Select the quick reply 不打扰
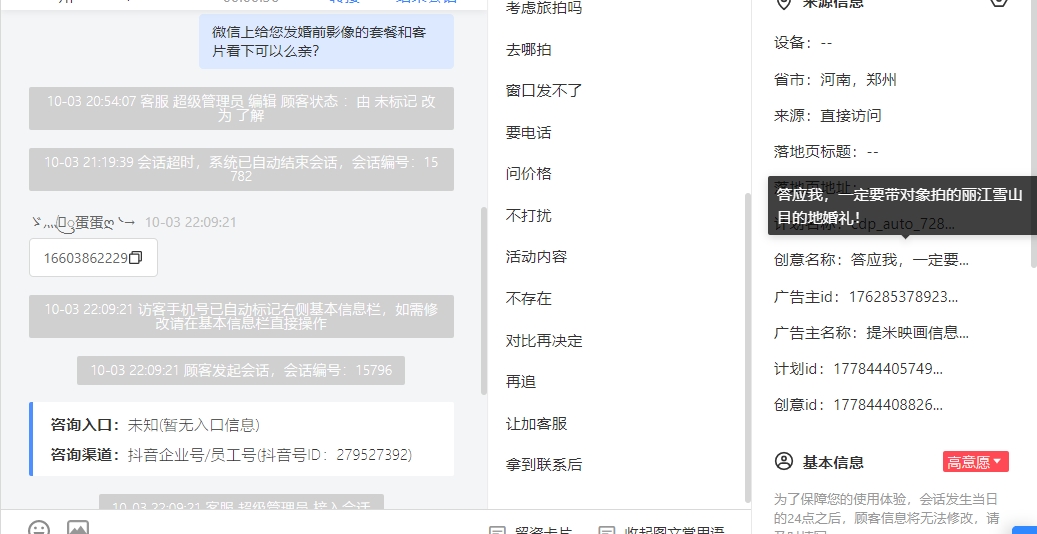Viewport: 1037px width, 534px height. point(528,216)
